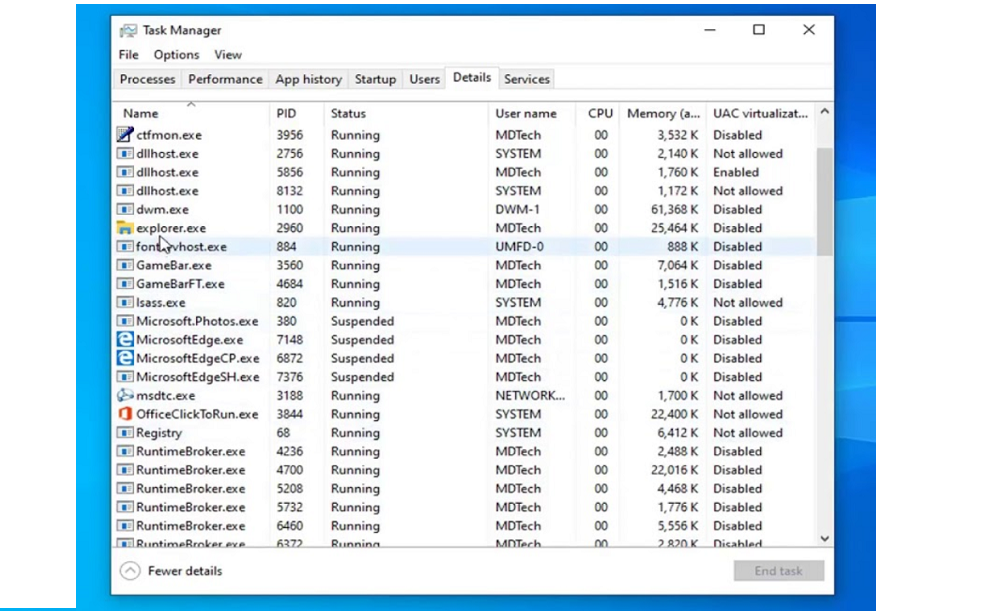Click the OfficeClickToRun.exe Office icon
This screenshot has height=611, width=995.
125,414
